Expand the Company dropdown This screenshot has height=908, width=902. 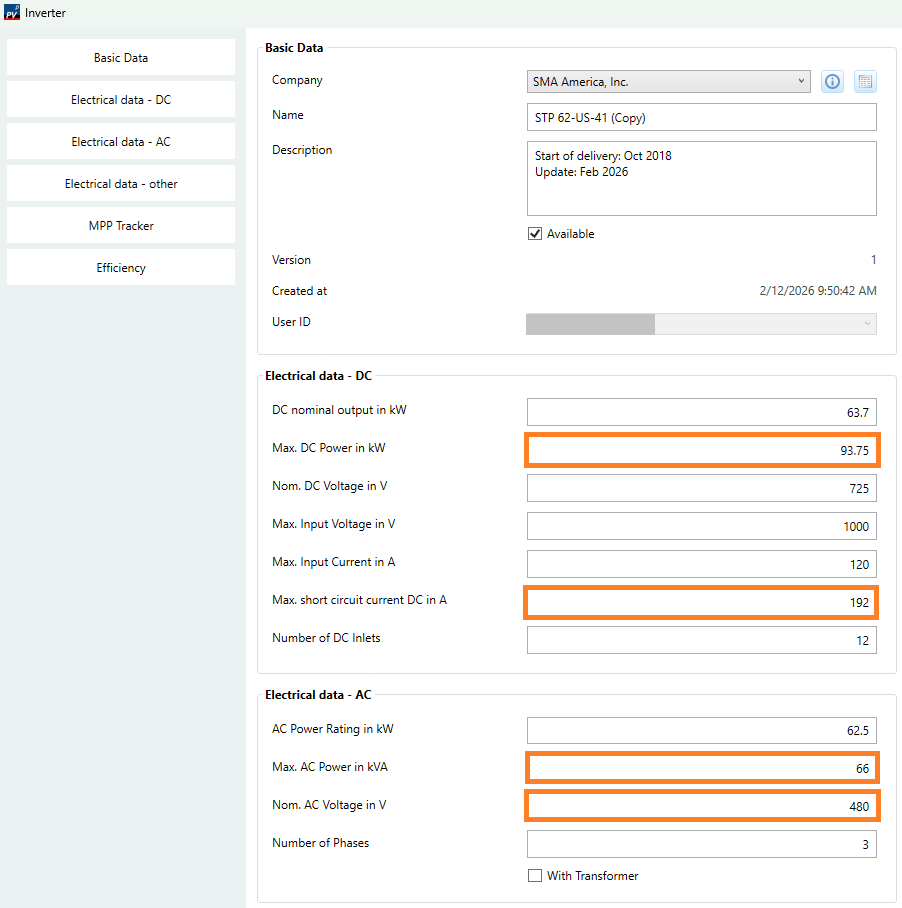click(668, 82)
